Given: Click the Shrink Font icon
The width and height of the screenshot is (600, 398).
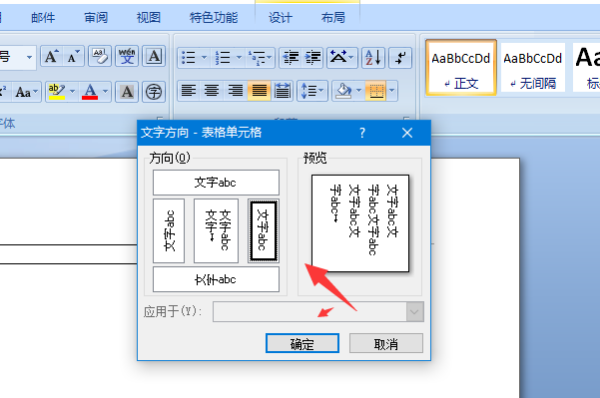Looking at the screenshot, I should tap(73, 57).
